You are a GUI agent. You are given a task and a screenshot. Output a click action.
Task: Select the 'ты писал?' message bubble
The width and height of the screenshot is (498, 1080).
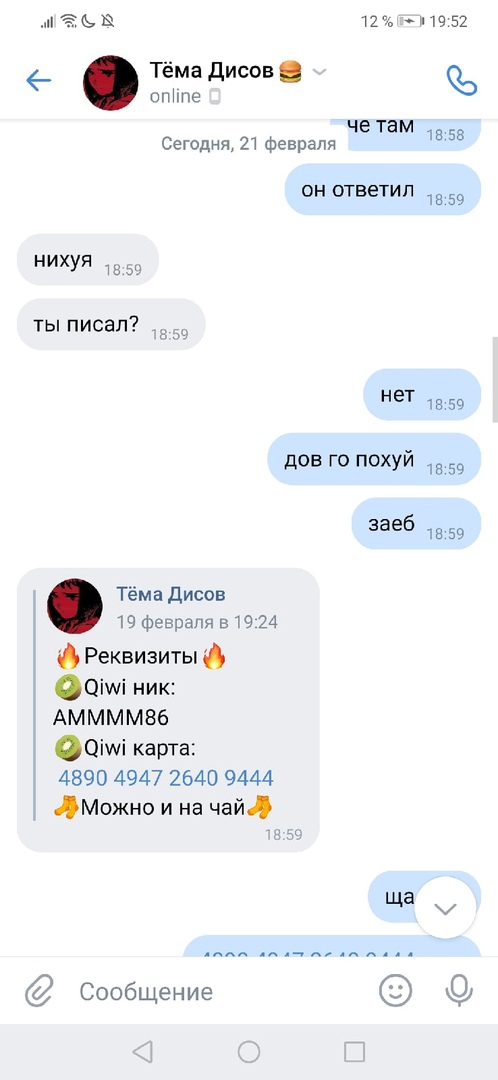pyautogui.click(x=111, y=324)
